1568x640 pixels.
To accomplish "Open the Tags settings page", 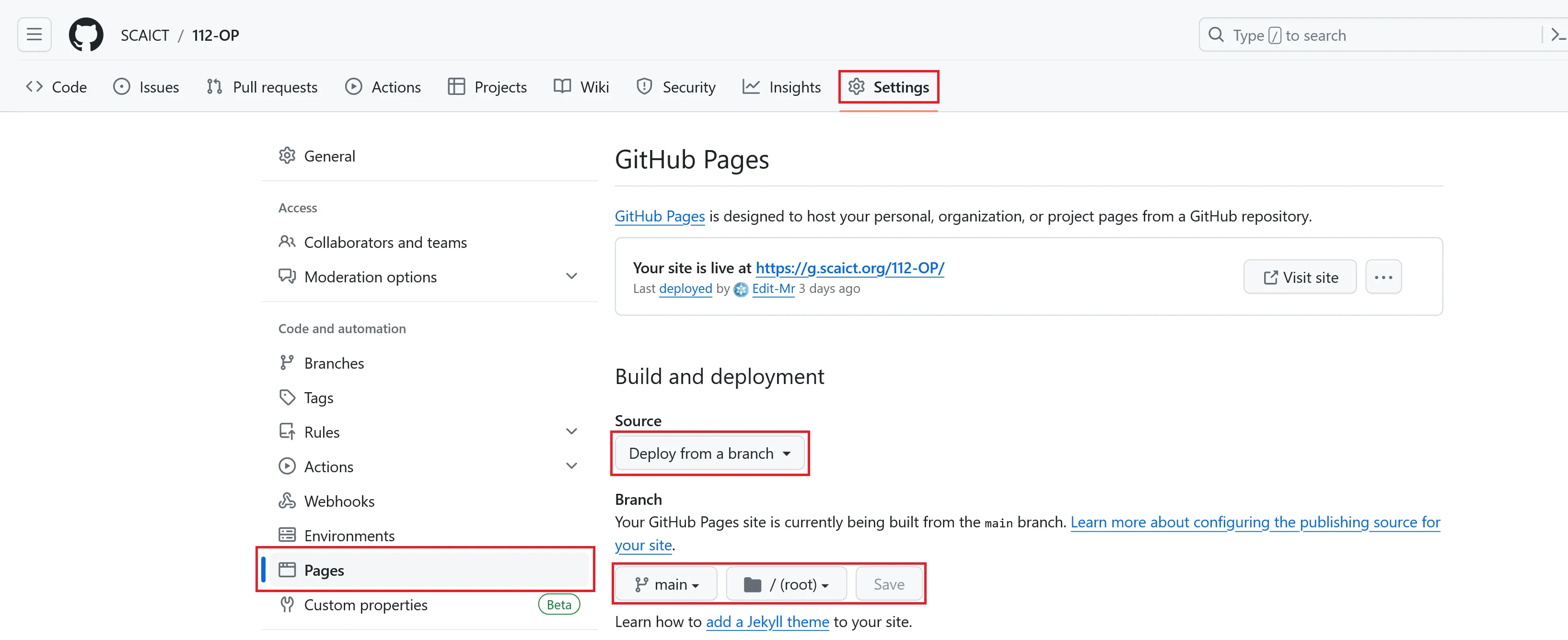I will click(x=318, y=397).
